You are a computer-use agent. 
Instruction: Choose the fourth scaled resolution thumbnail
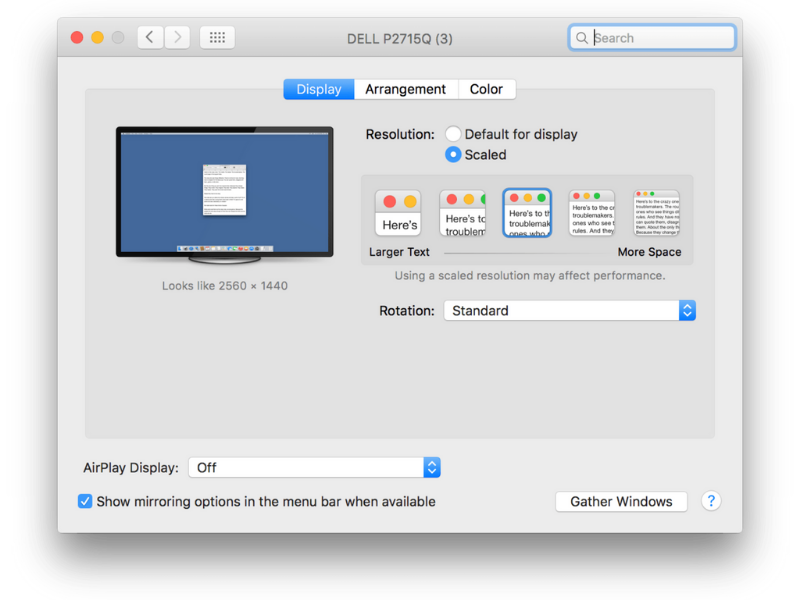(592, 213)
